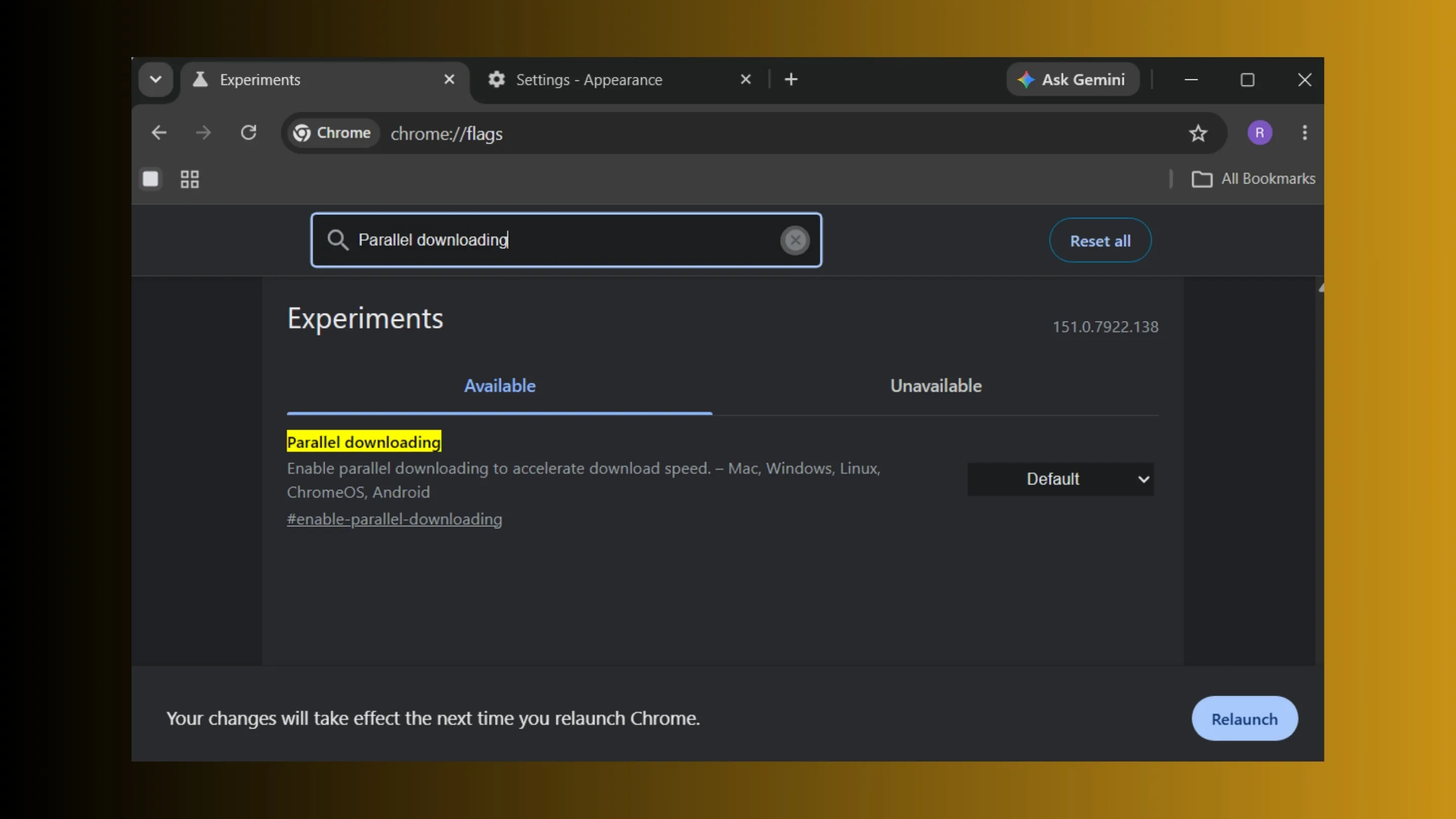Open Chrome's three-dot menu
Screen dimensions: 1456x819
click(1304, 133)
